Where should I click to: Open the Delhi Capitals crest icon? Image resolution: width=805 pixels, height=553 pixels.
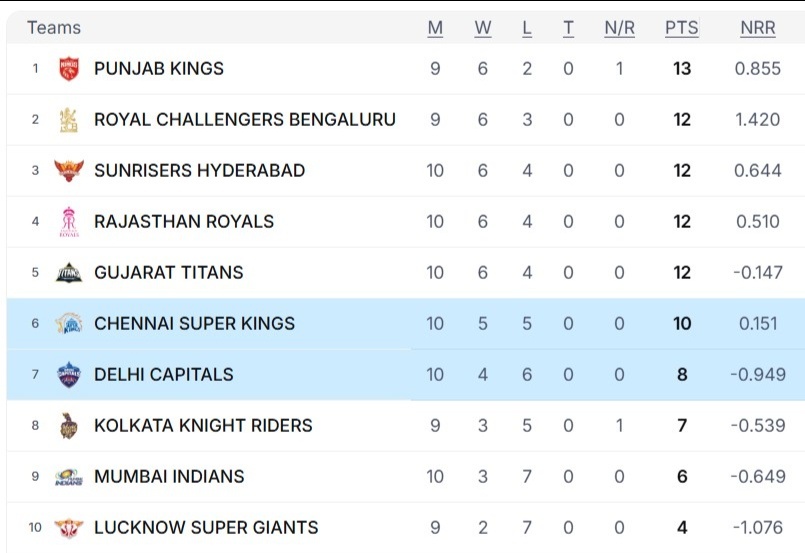coord(69,374)
